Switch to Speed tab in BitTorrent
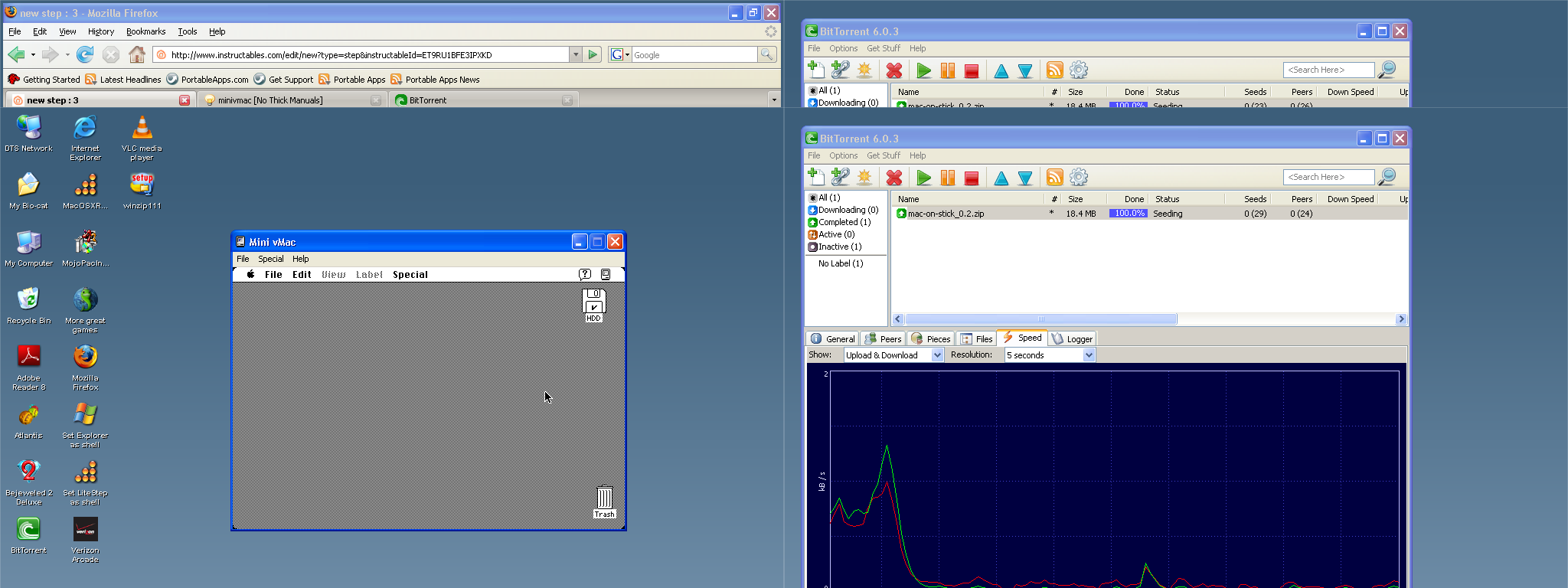The image size is (1568, 588). pos(1022,338)
